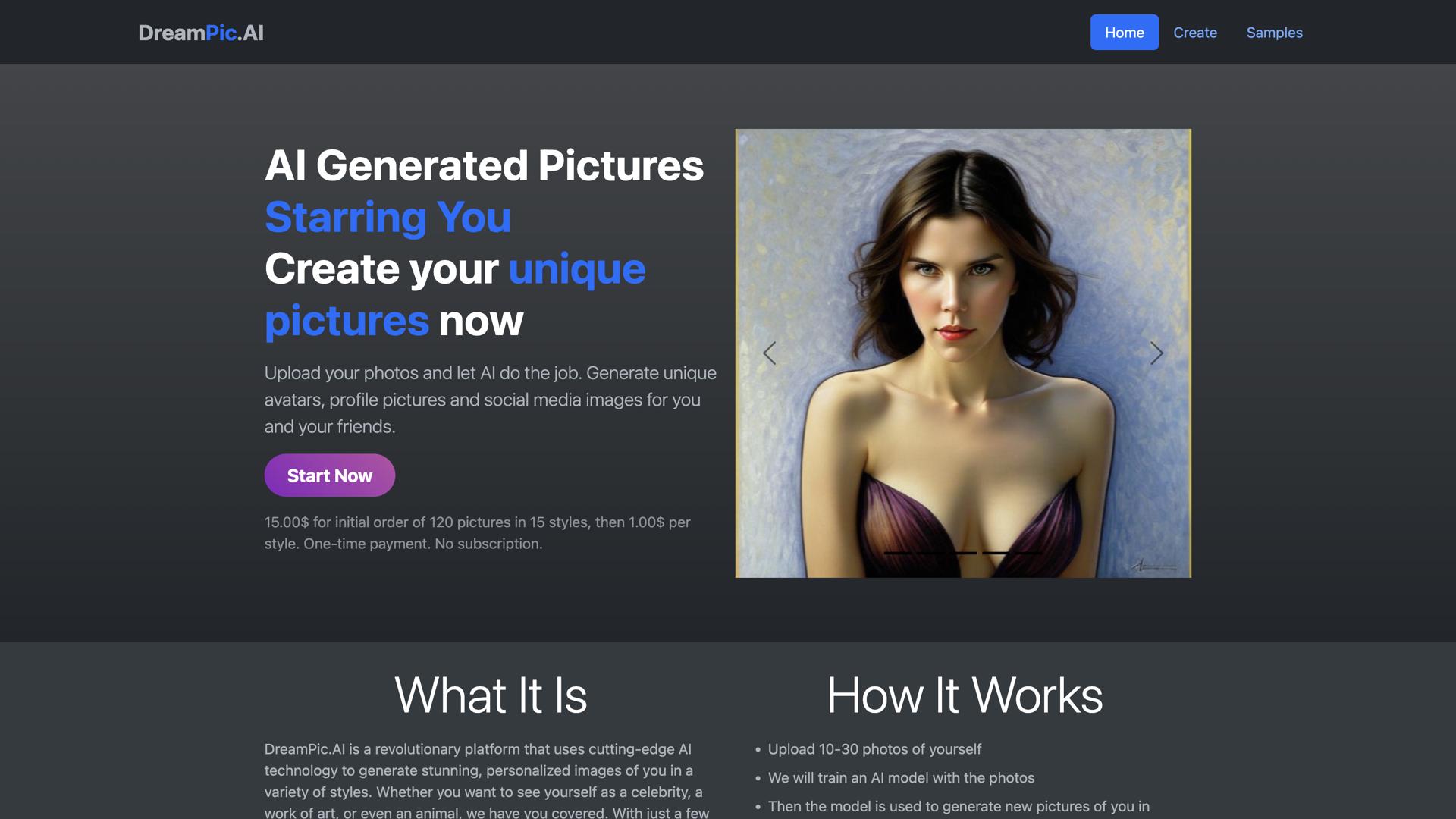Select the rightmost carousel indicator bar
The height and width of the screenshot is (819, 1456).
click(1028, 553)
